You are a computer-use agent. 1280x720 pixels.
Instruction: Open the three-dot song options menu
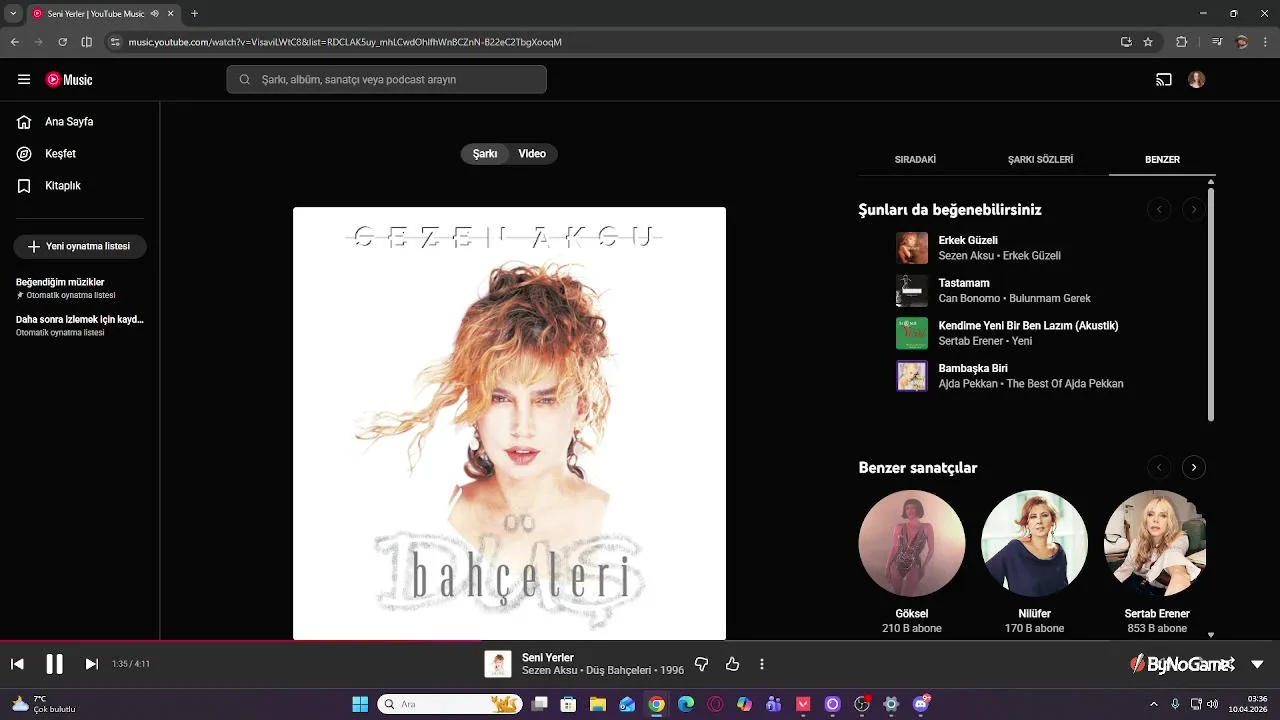click(x=762, y=664)
